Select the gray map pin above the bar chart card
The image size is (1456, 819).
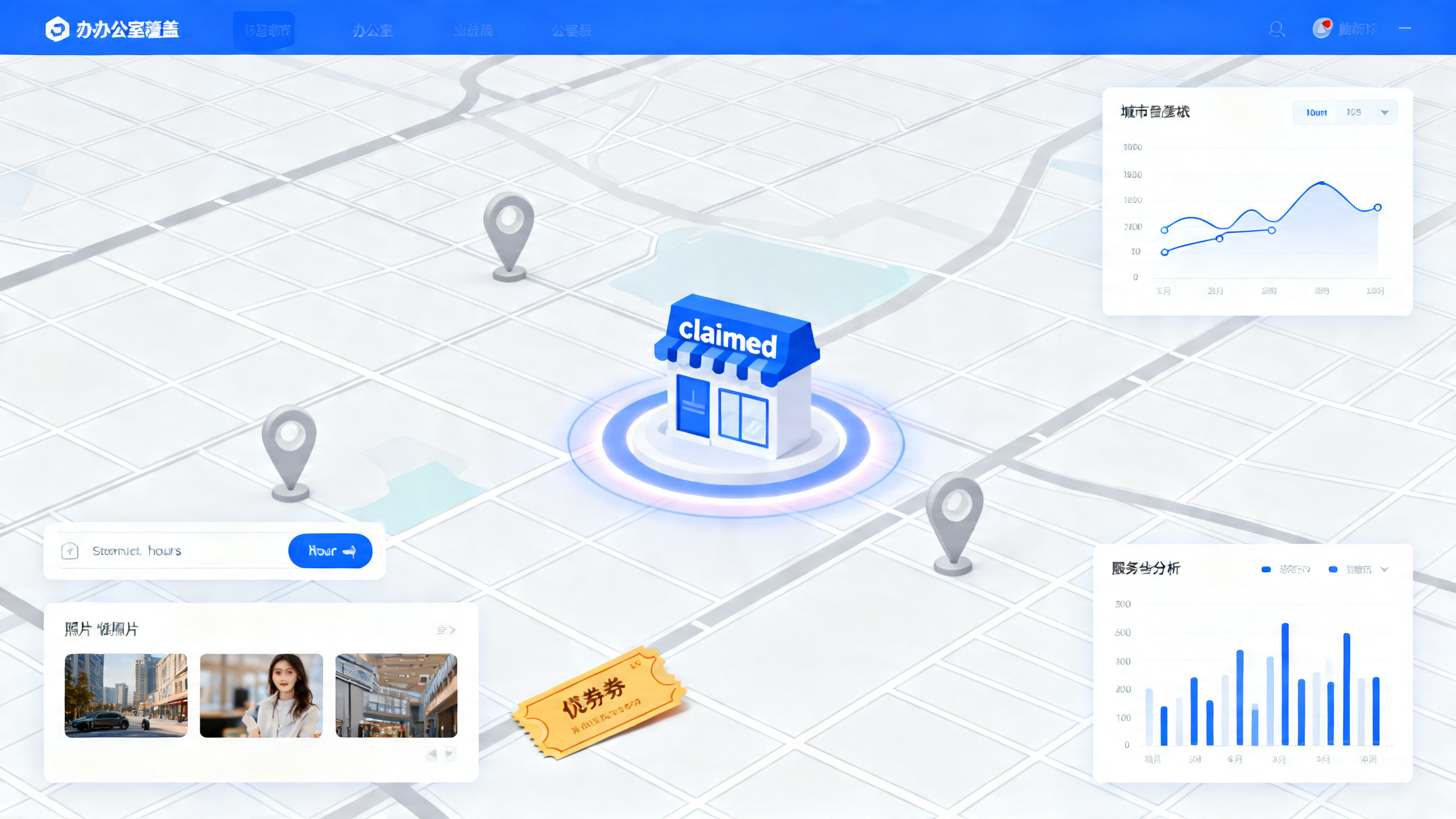pyautogui.click(x=954, y=523)
